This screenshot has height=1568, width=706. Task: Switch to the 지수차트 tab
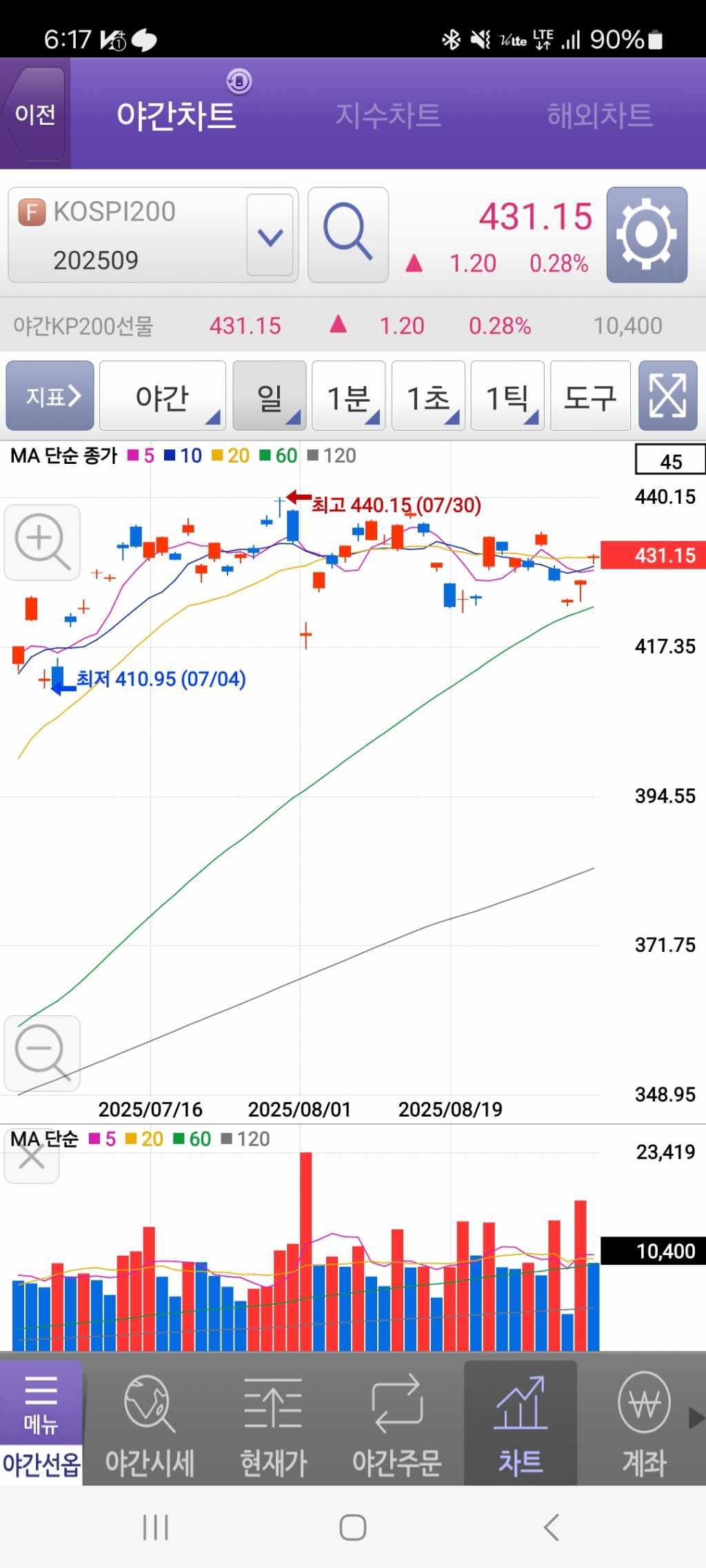388,115
